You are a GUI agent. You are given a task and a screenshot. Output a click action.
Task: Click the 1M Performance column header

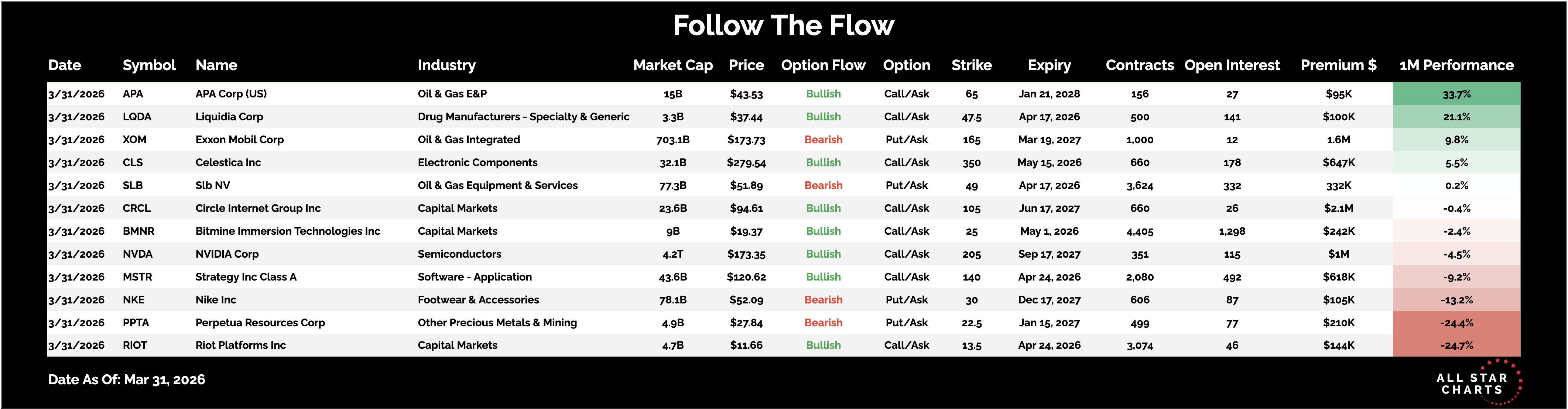pos(1456,65)
